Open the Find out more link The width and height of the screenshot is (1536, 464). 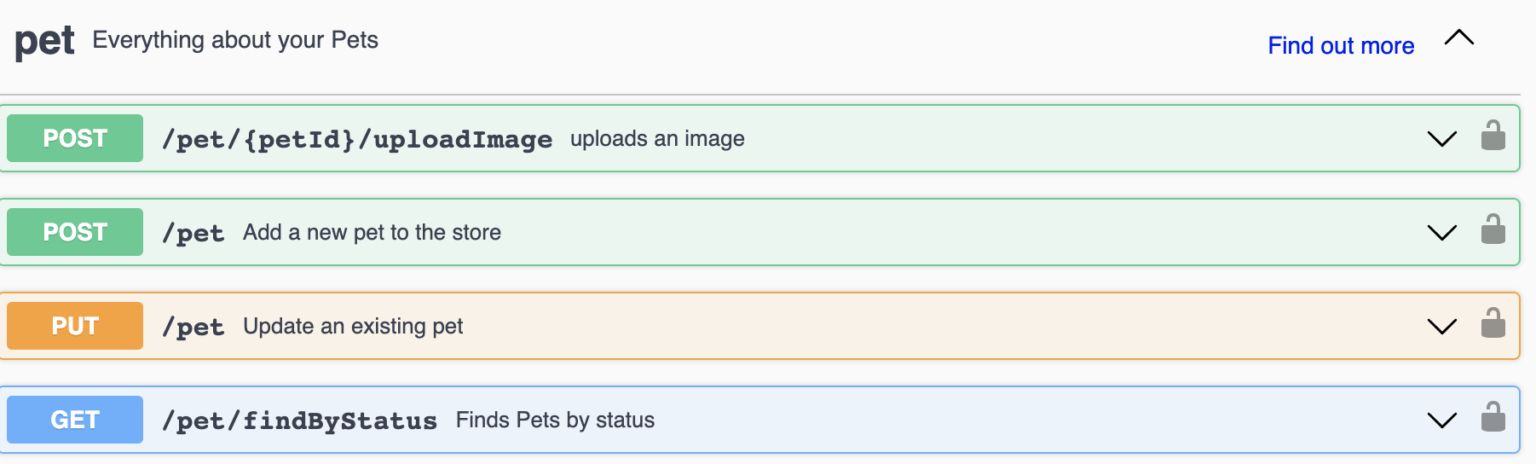click(1341, 46)
